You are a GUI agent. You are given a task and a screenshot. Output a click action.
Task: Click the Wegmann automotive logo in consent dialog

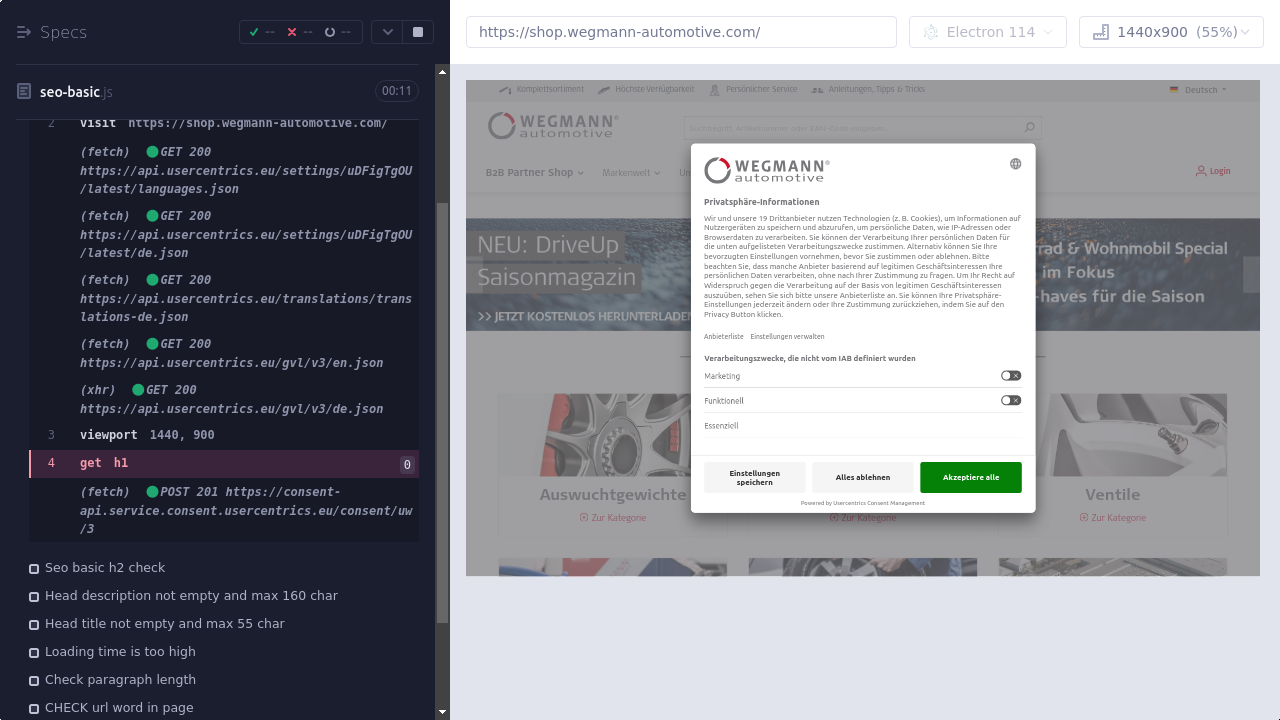point(767,170)
